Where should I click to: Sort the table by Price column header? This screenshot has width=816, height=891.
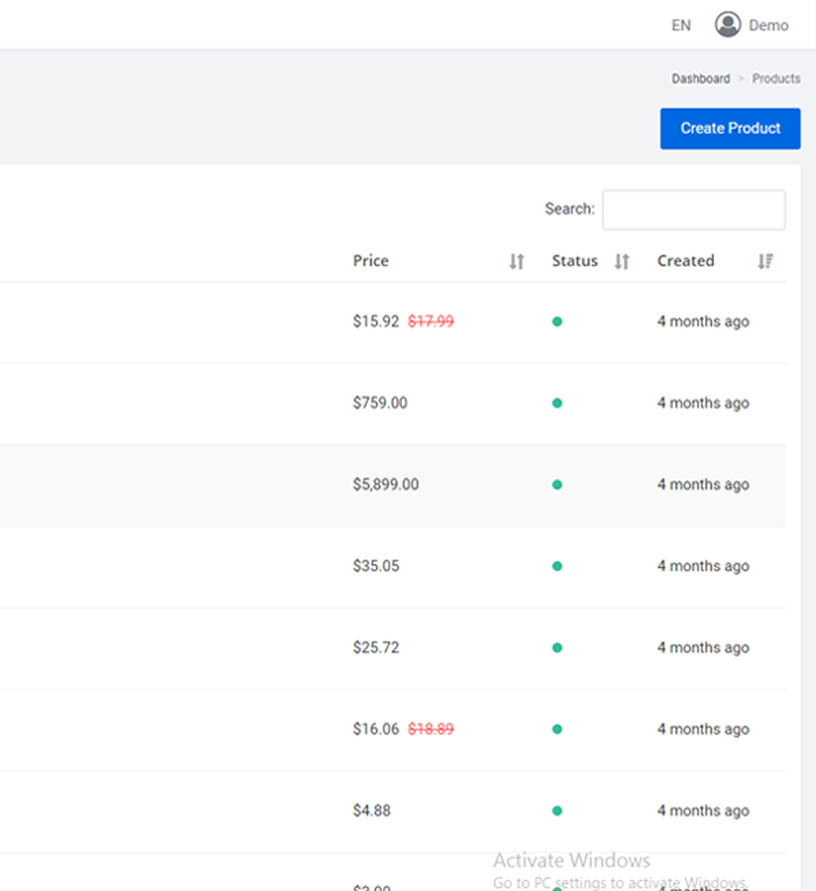tap(371, 261)
